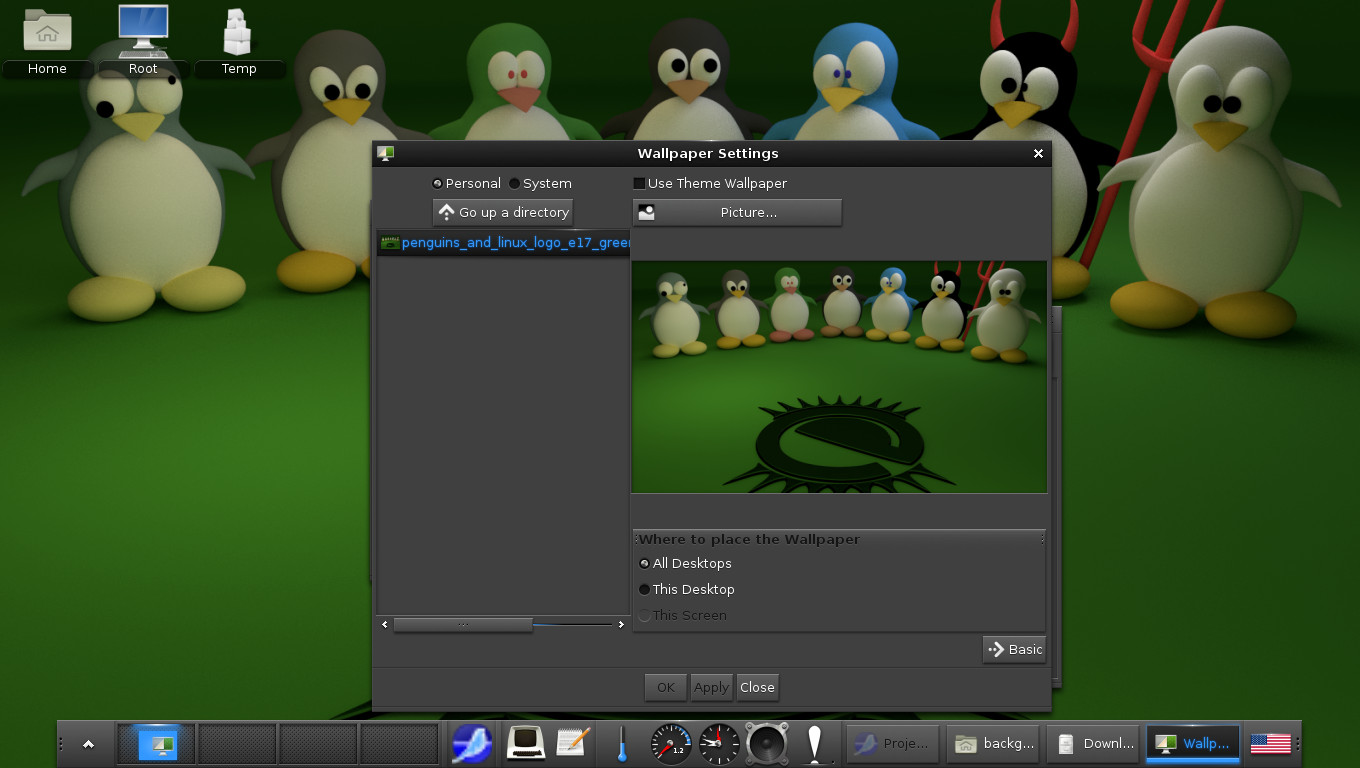This screenshot has width=1360, height=768.
Task: Click the Where to place the Wallpaper frame header
Action: pos(839,539)
